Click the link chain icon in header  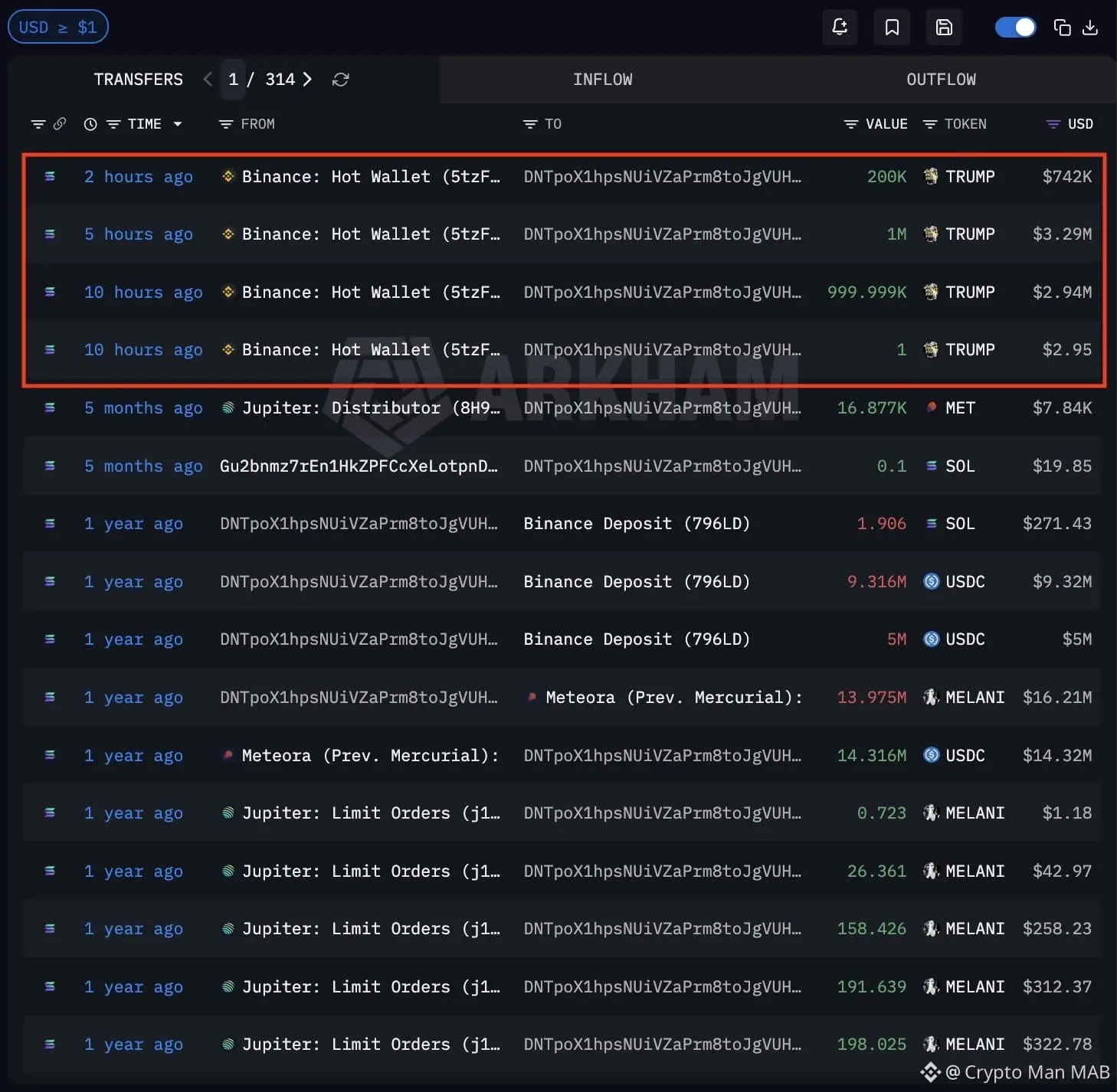[x=60, y=124]
